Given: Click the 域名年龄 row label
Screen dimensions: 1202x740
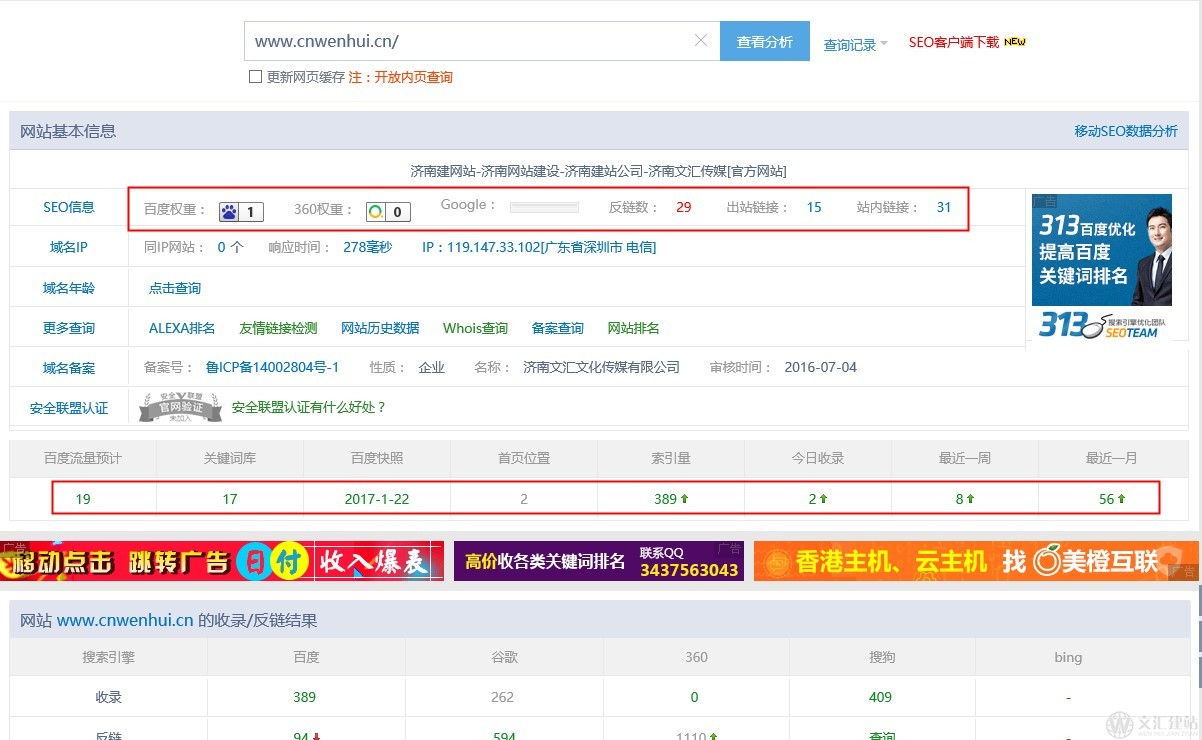Looking at the screenshot, I should pyautogui.click(x=69, y=288).
